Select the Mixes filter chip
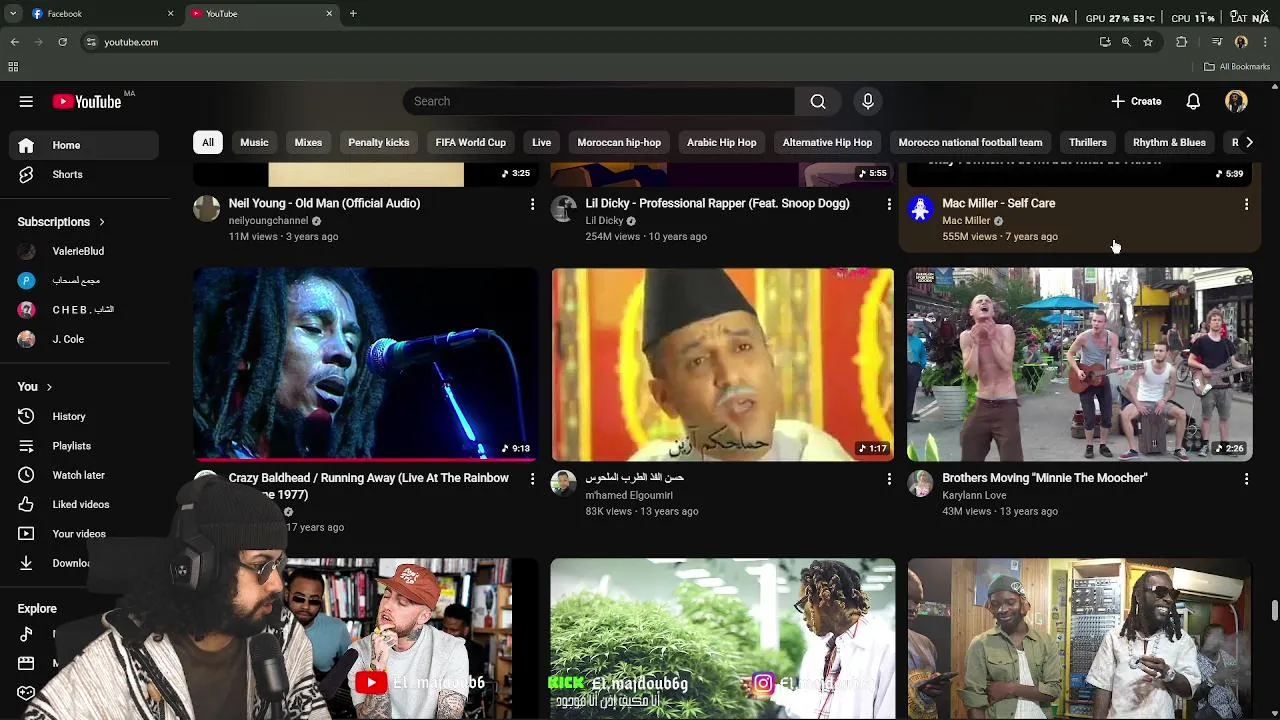 tap(308, 142)
